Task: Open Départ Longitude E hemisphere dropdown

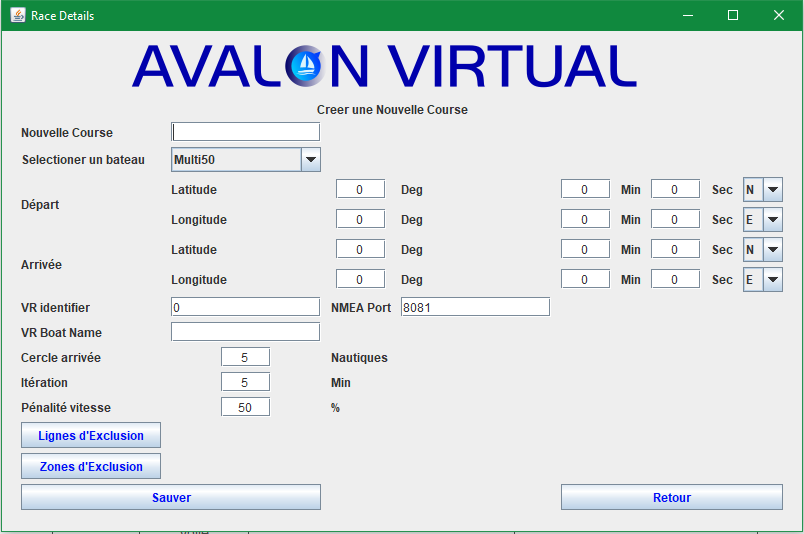Action: (763, 220)
